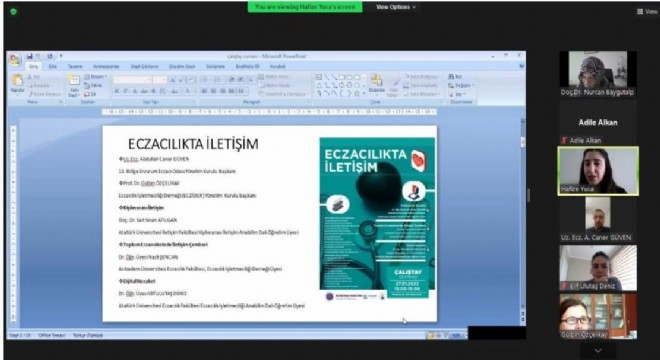Click the shrink font size icon
Image resolution: width=660 pixels, height=360 pixels.
181,80
